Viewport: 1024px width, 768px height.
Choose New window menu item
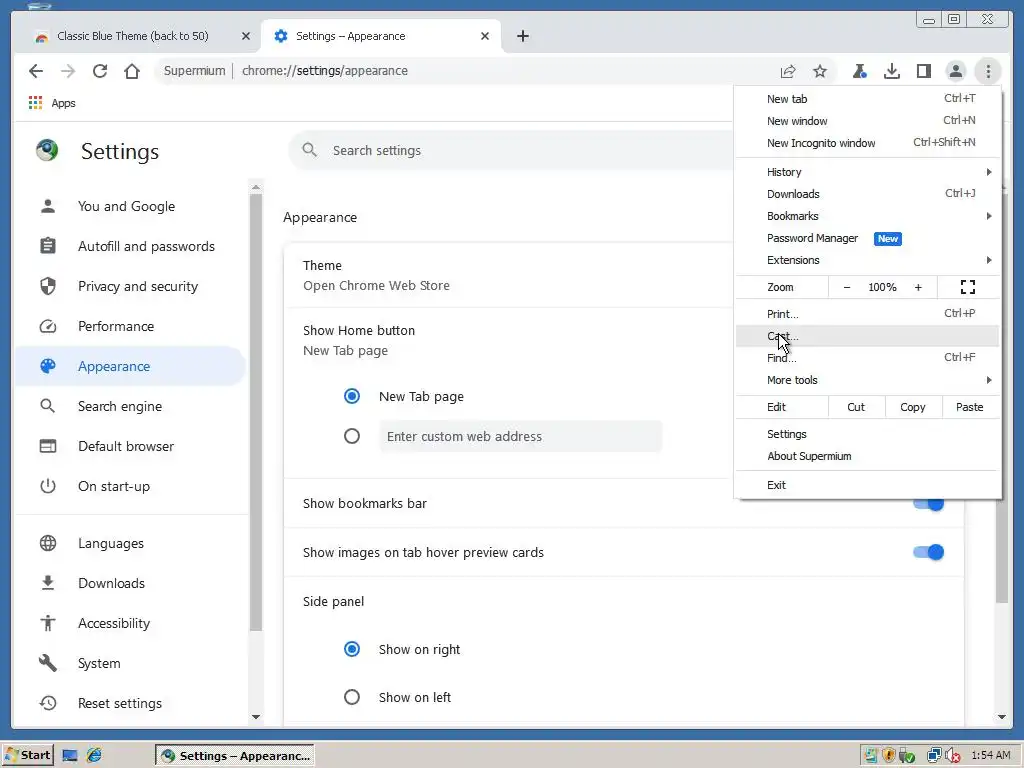click(867, 121)
